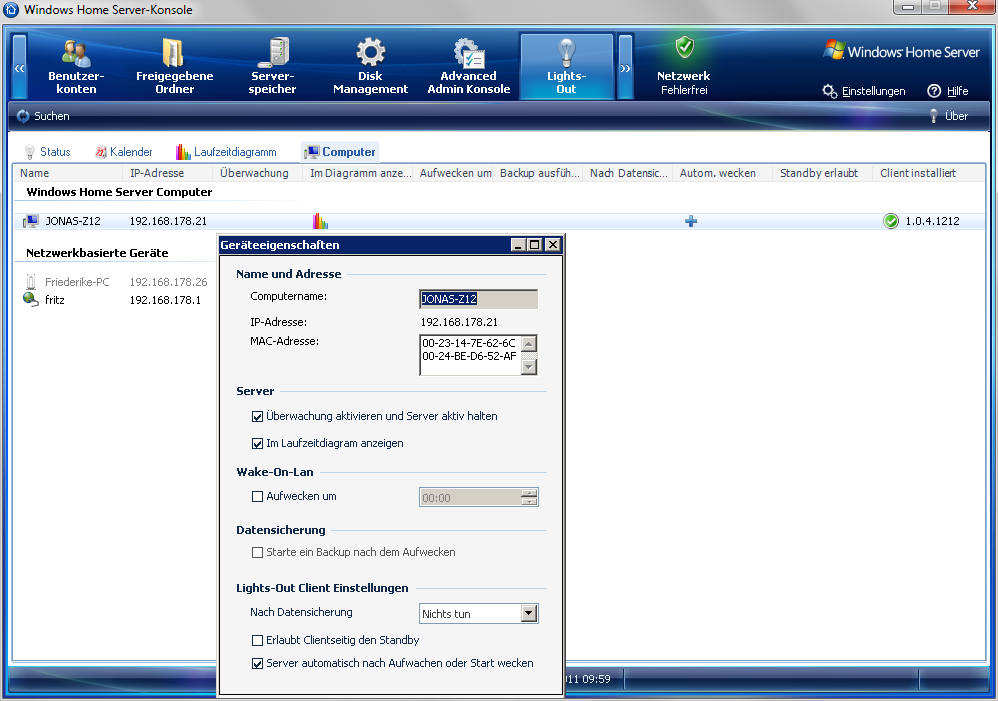Enable Starte ein Backup nach dem Aufwecken
998x701 pixels.
257,553
